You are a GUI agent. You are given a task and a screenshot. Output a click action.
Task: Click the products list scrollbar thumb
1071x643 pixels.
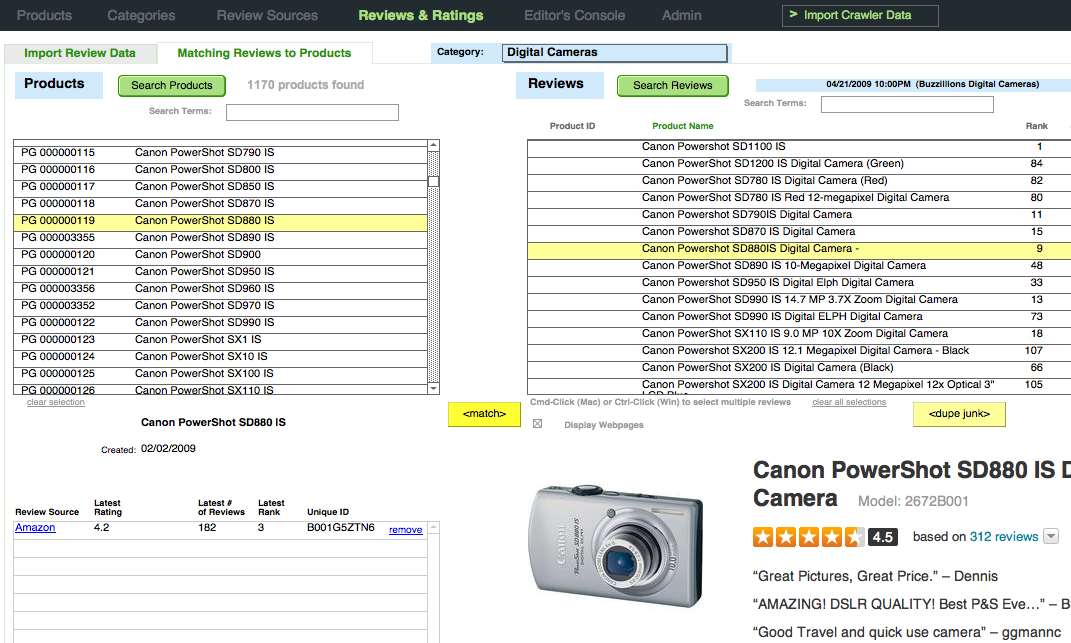[433, 181]
